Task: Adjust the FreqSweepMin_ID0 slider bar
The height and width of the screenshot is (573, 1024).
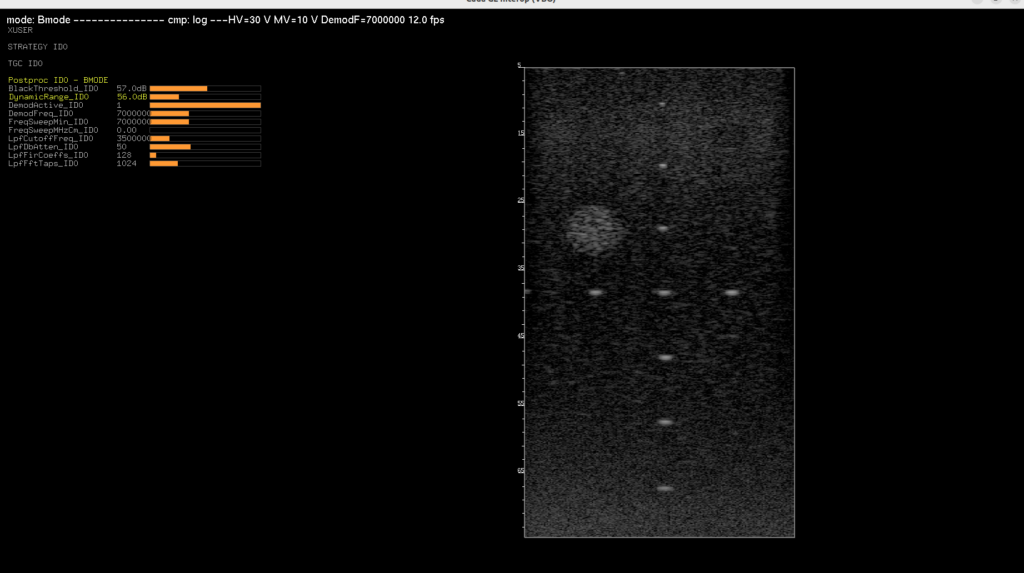Action: coord(205,122)
